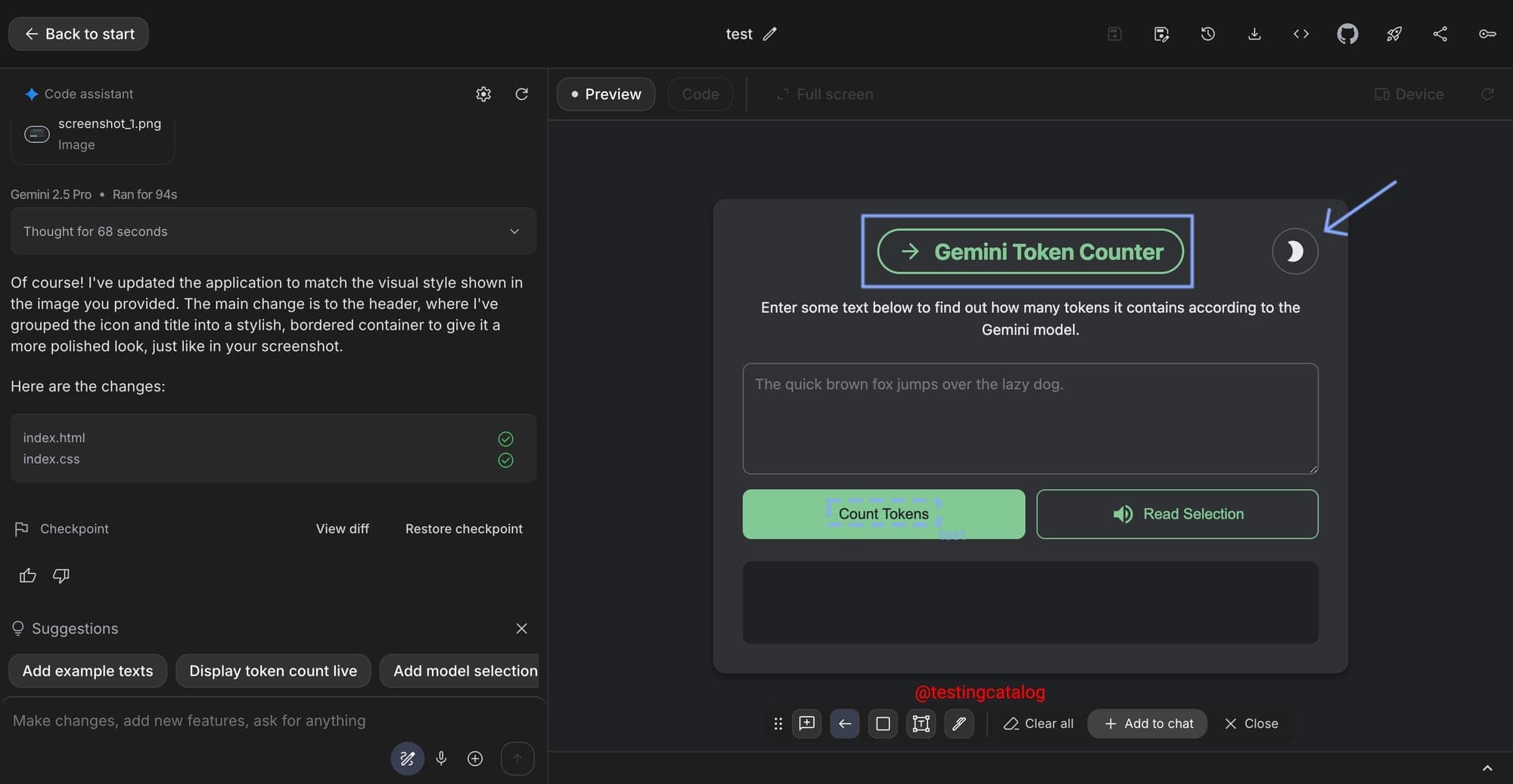Select the rectangle annotation tool
Screen dimensions: 1513x784
coord(882,724)
